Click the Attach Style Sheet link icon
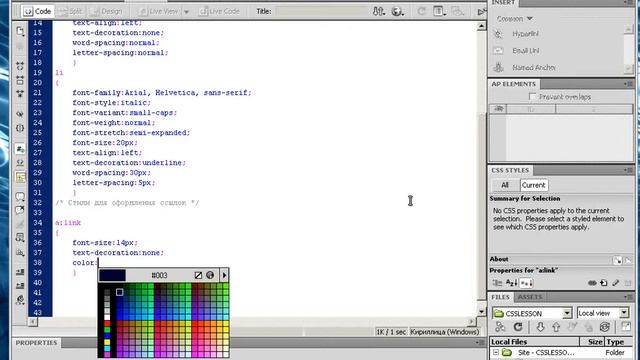Viewport: 640px width, 360px height. pos(592,283)
